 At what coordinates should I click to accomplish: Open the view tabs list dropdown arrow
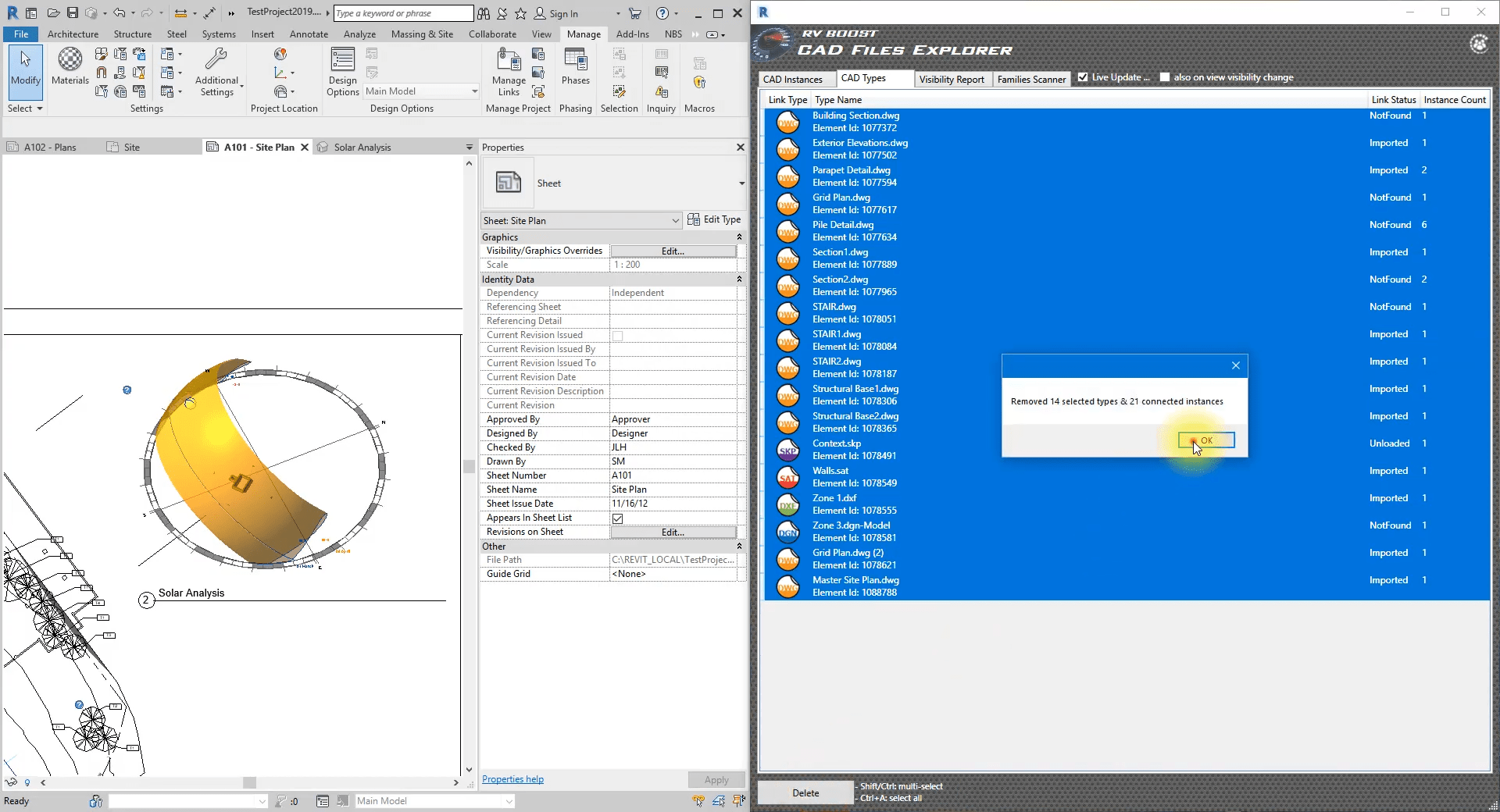click(x=470, y=147)
